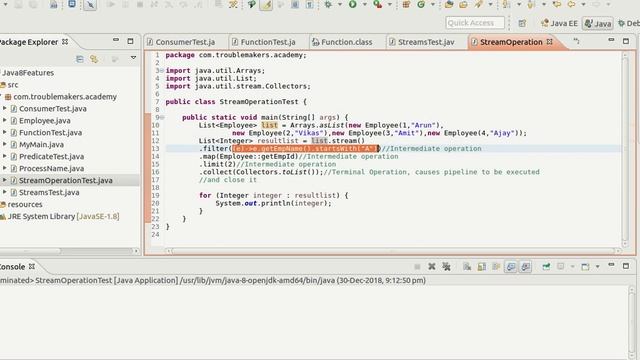Viewport: 640px width, 360px height.
Task: Select StreamOperationTest.java in explorer
Action: 65,180
